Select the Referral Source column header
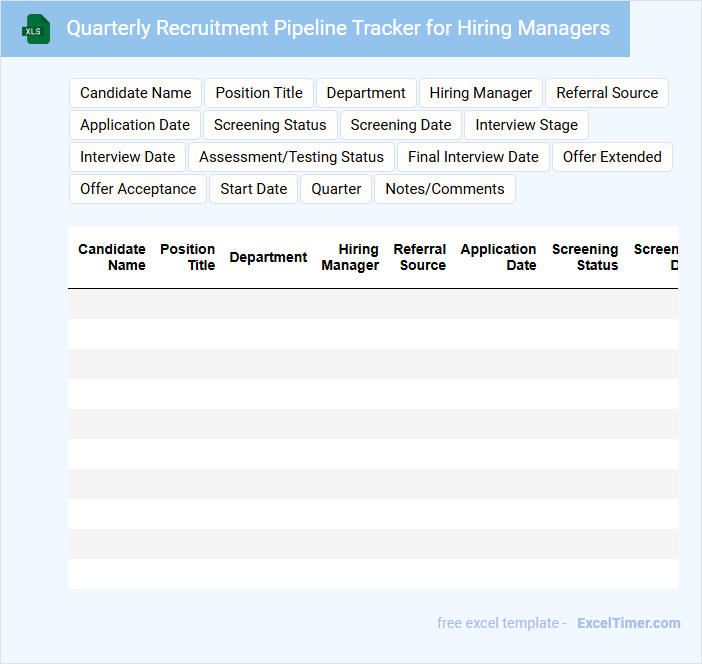Image resolution: width=702 pixels, height=664 pixels. [x=420, y=257]
